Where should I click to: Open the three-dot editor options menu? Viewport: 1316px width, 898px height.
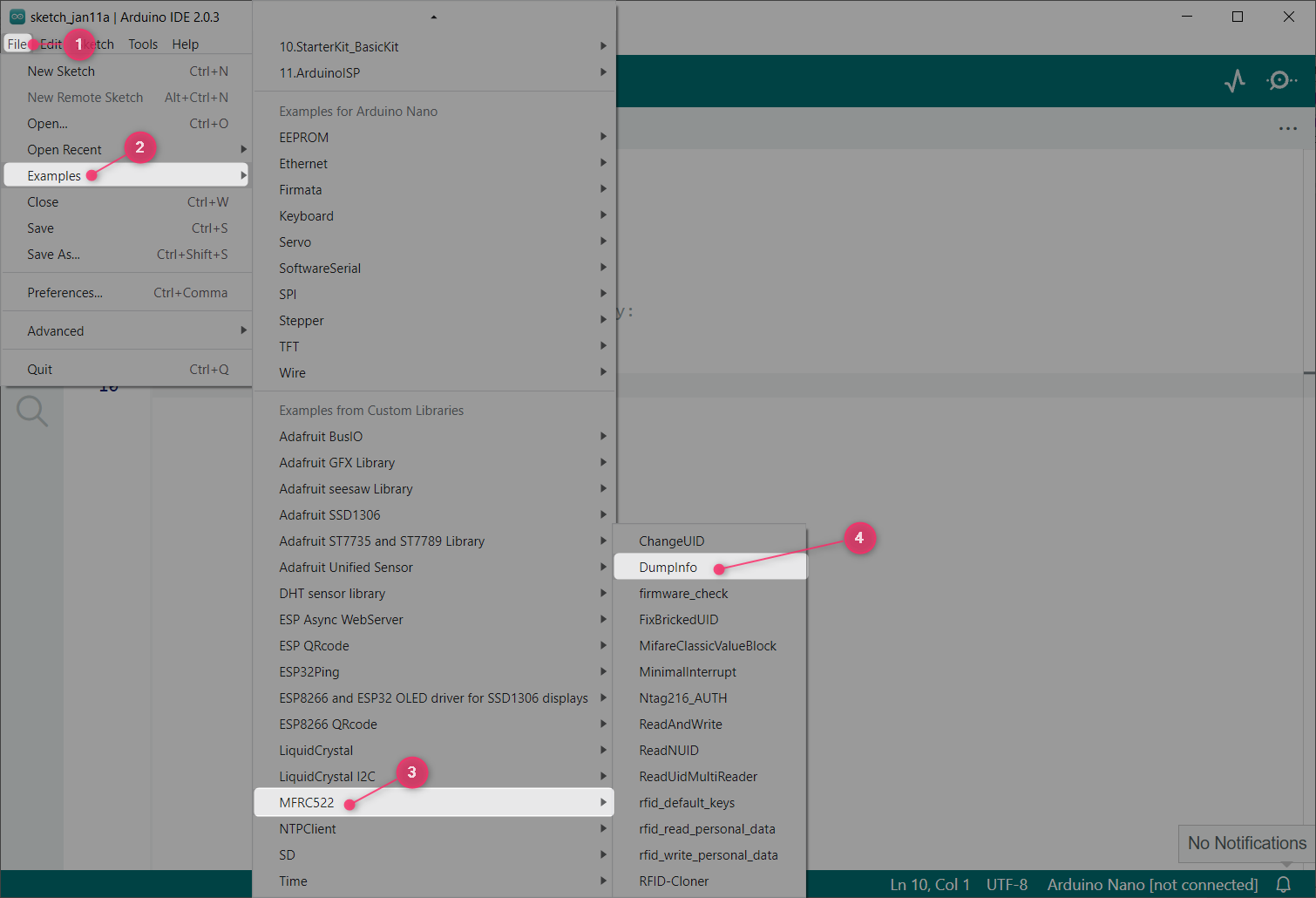pos(1288,128)
